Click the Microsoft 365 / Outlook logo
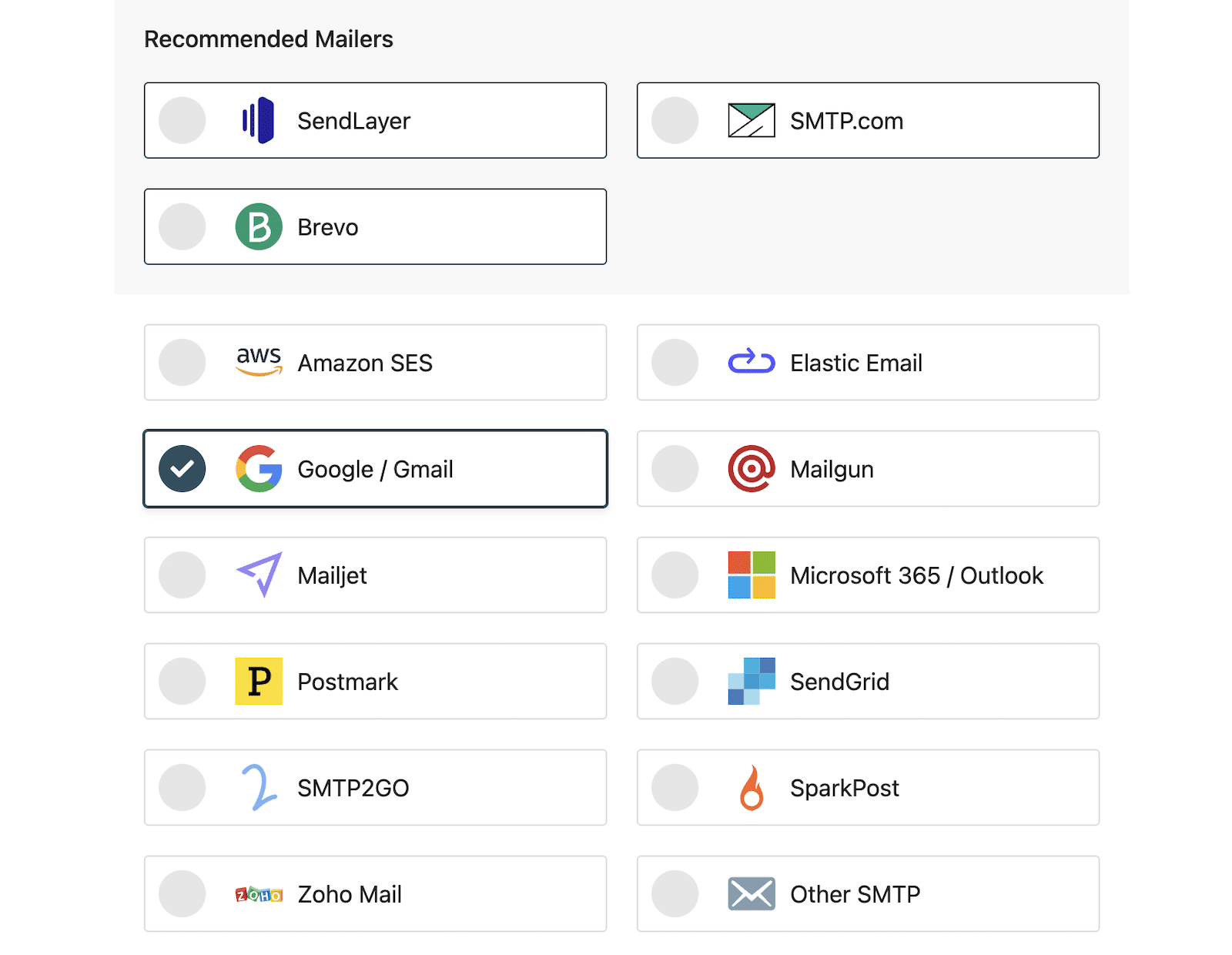 pyautogui.click(x=752, y=575)
